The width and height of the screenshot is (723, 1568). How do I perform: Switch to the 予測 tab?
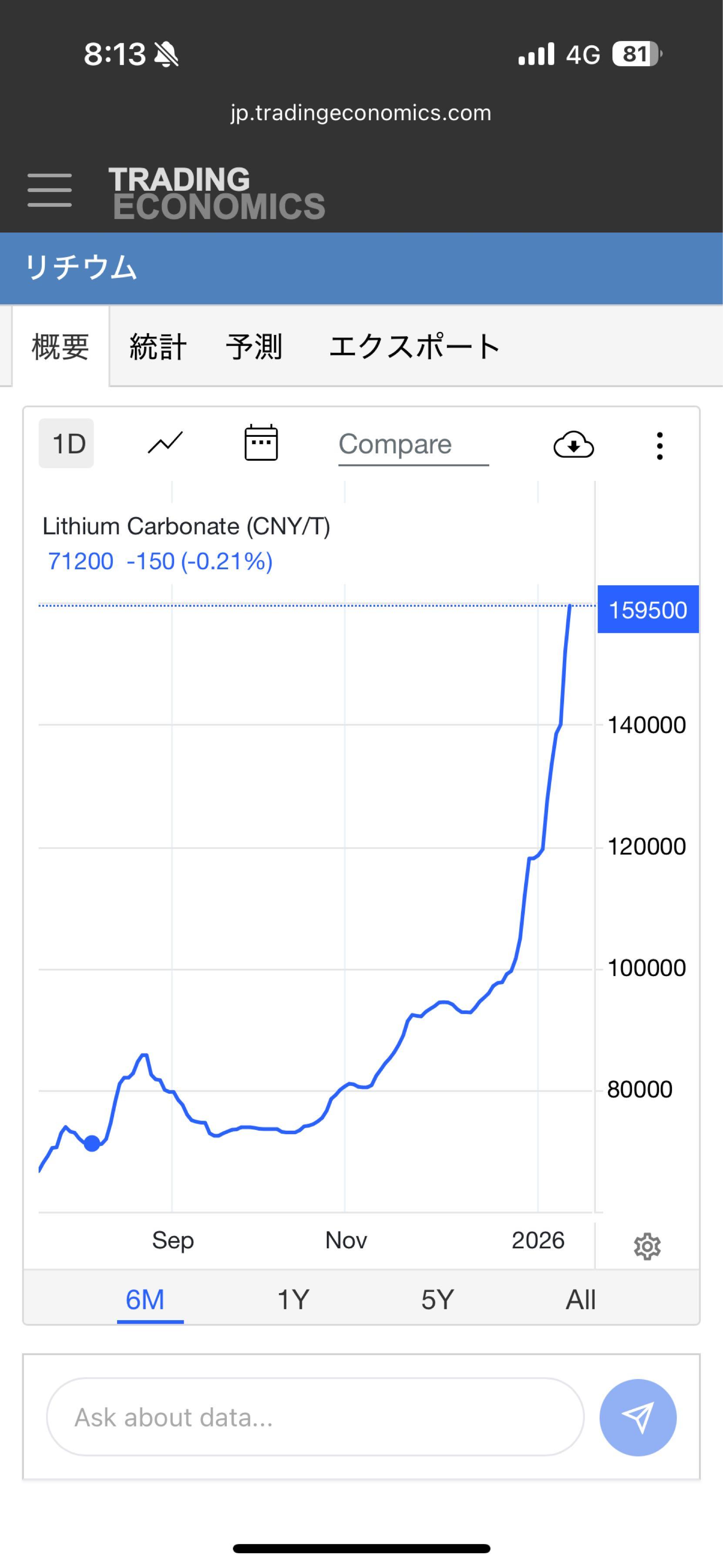[x=254, y=347]
